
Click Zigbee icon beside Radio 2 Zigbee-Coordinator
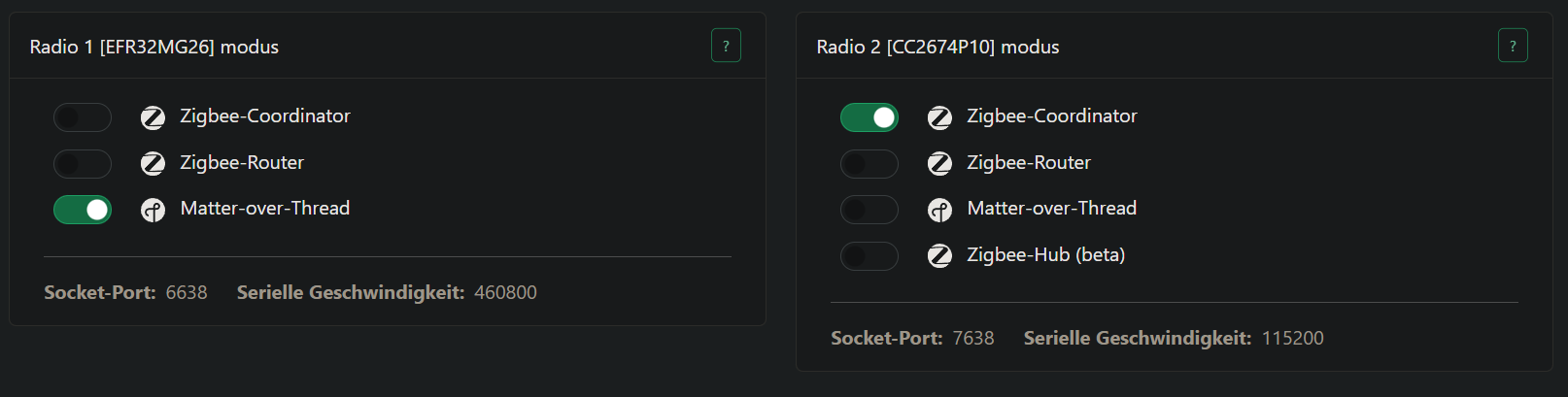939,117
